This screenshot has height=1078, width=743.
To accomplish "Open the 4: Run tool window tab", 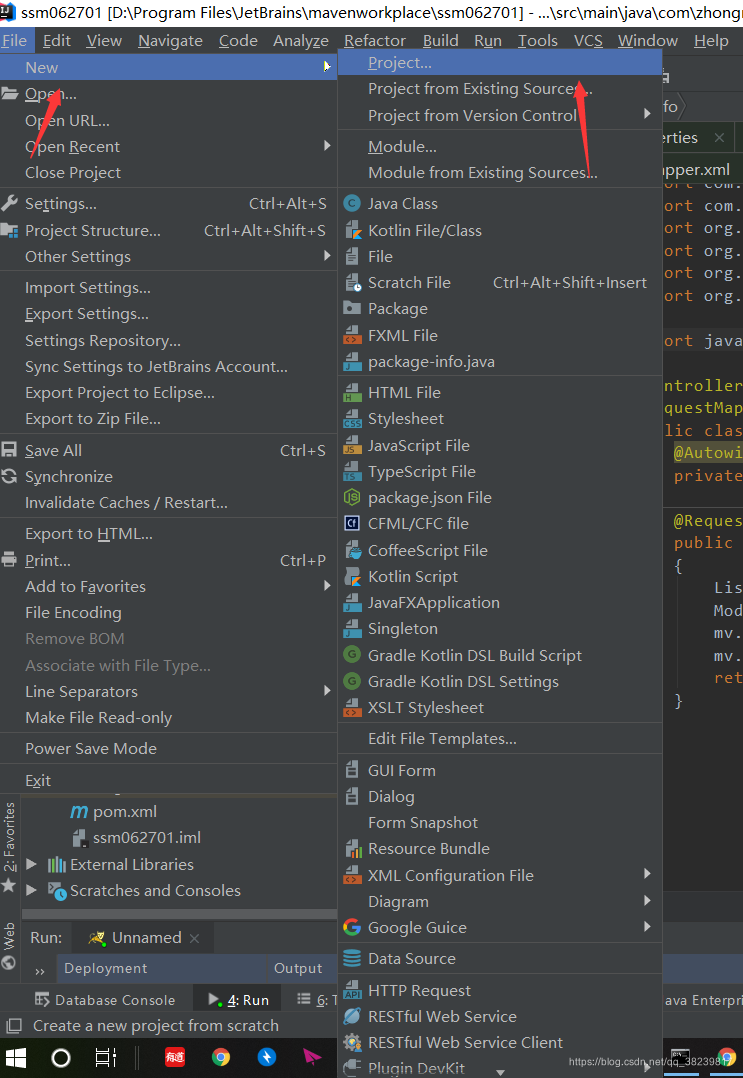I will coord(239,1000).
